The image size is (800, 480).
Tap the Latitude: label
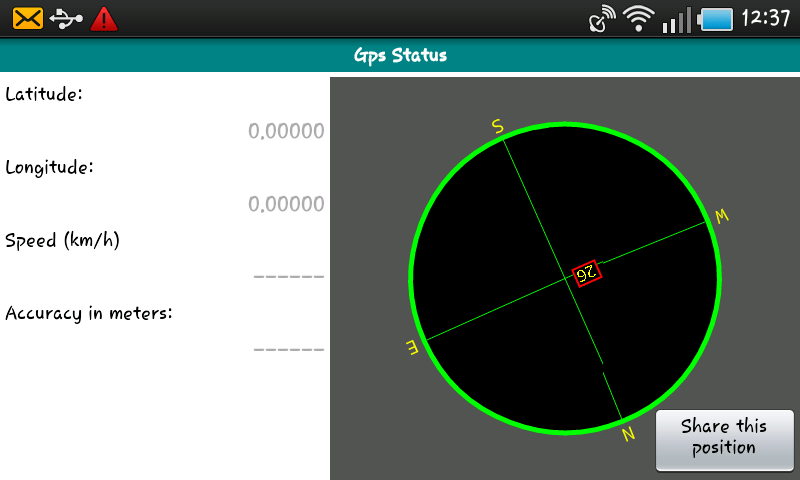[44, 94]
